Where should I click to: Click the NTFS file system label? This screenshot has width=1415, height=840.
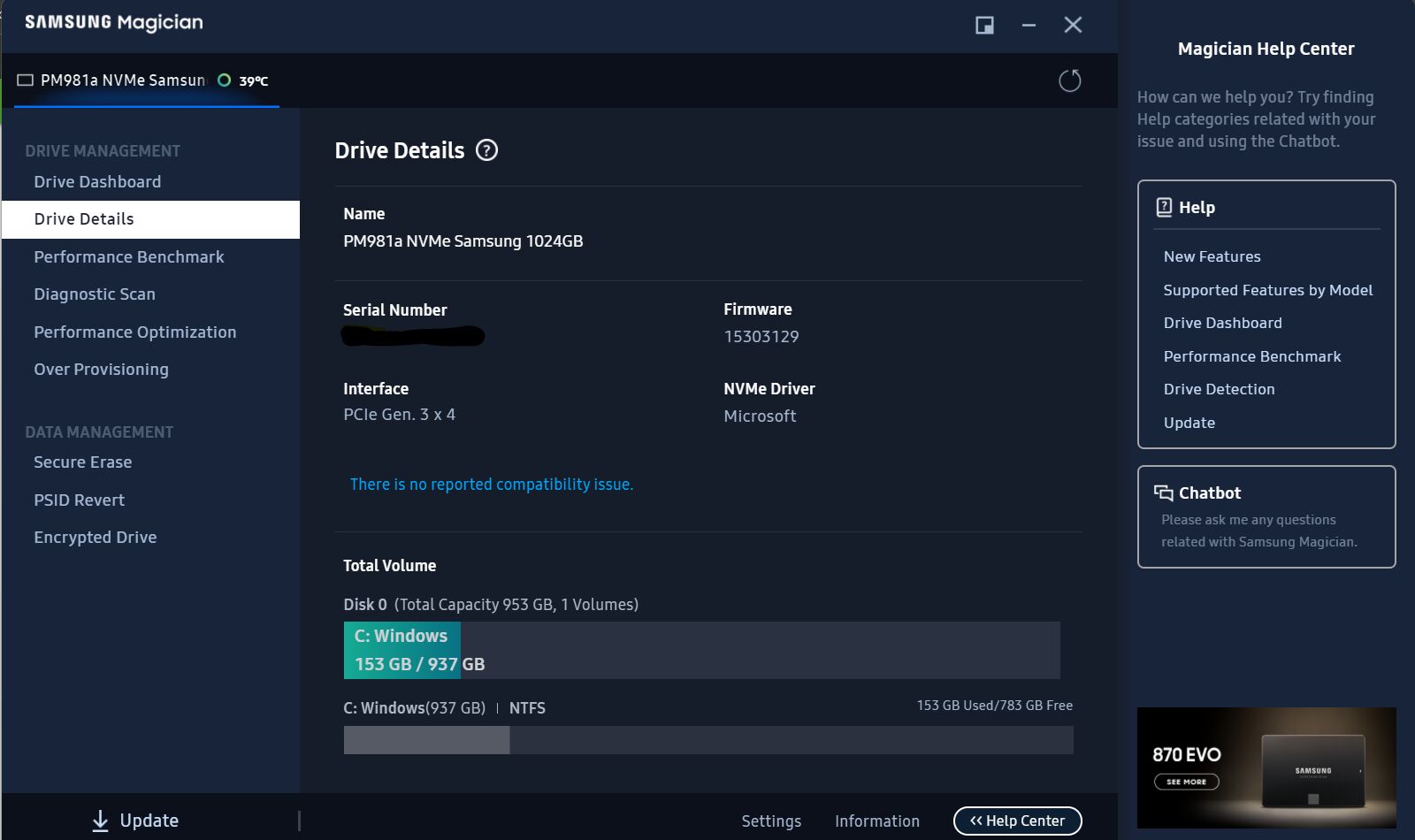coord(527,708)
